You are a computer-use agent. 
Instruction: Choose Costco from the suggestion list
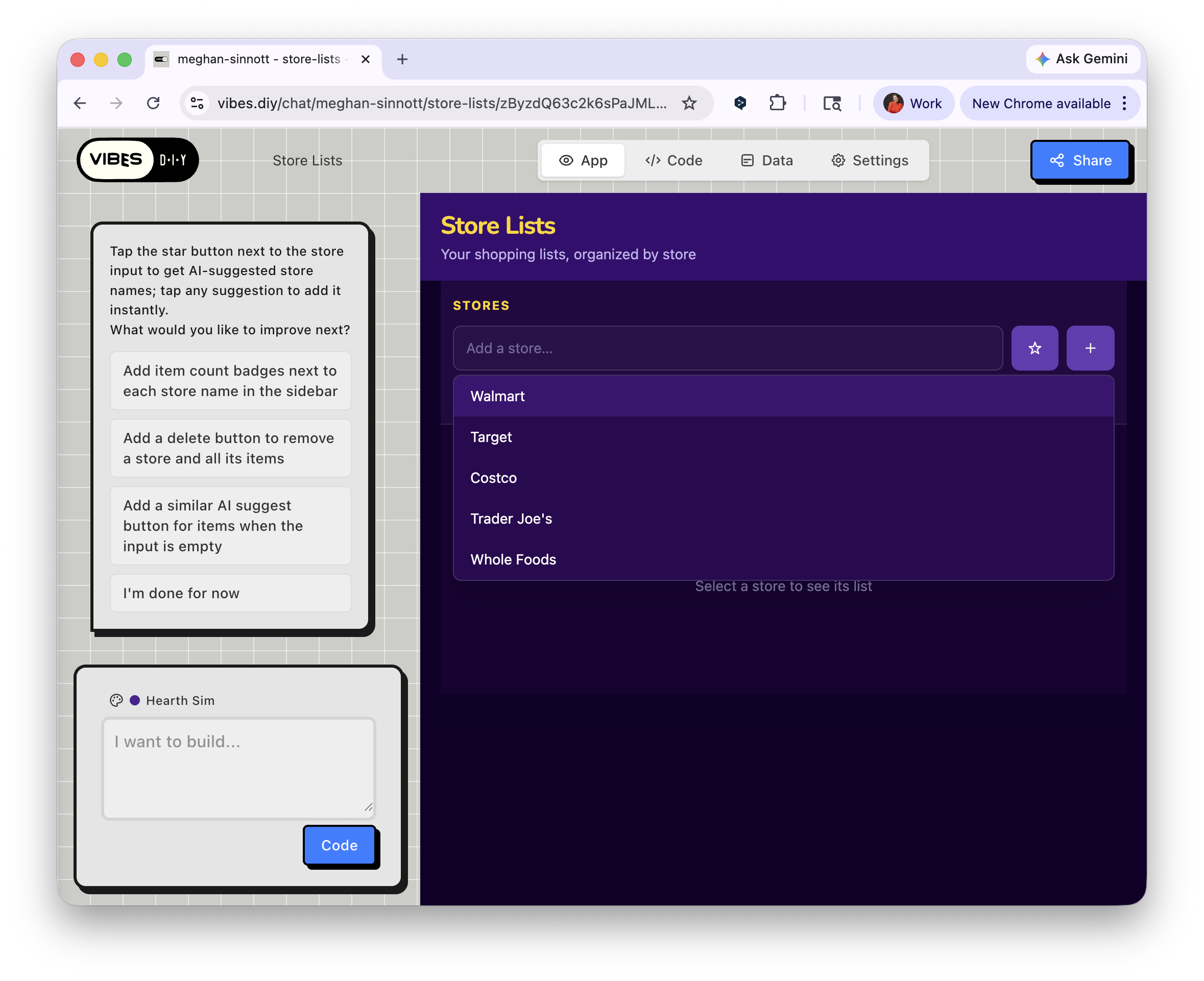(x=783, y=478)
